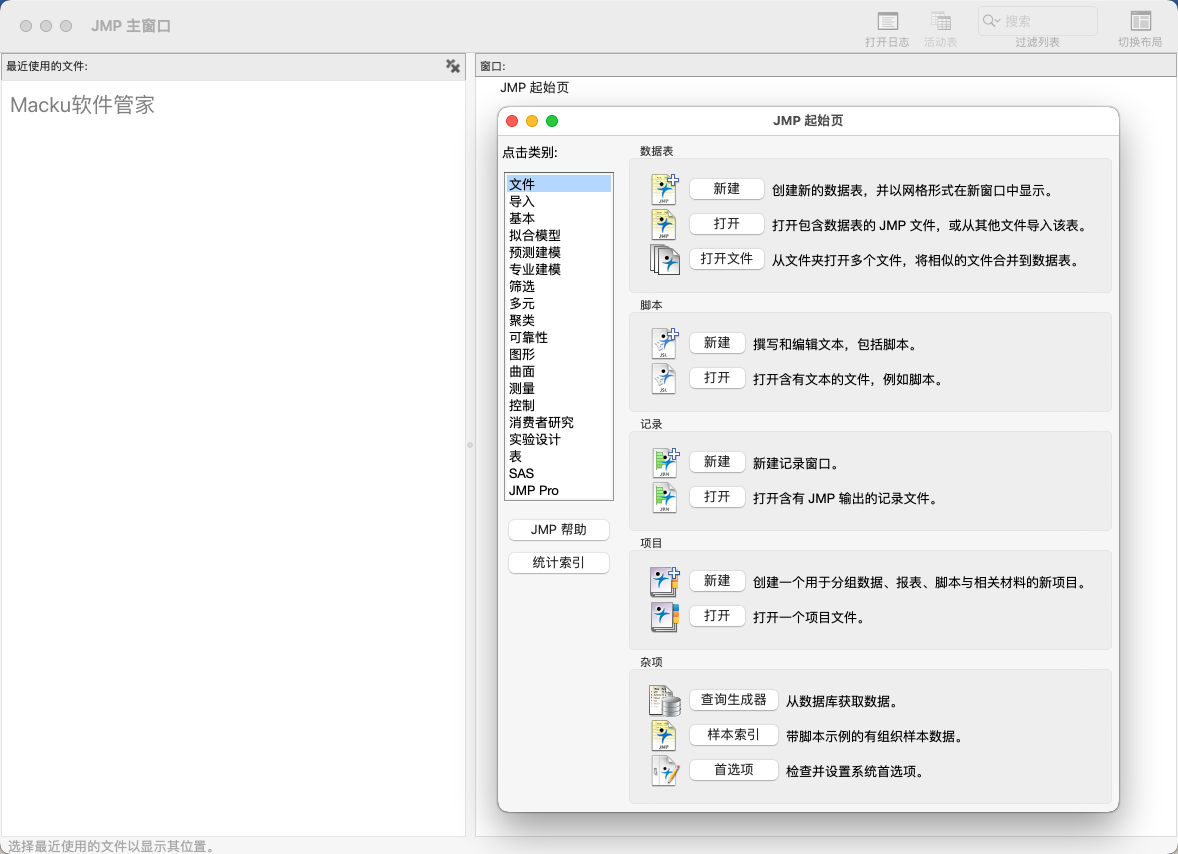1178x854 pixels.
Task: Click 新建 button in the 数据表 section
Action: pos(726,189)
